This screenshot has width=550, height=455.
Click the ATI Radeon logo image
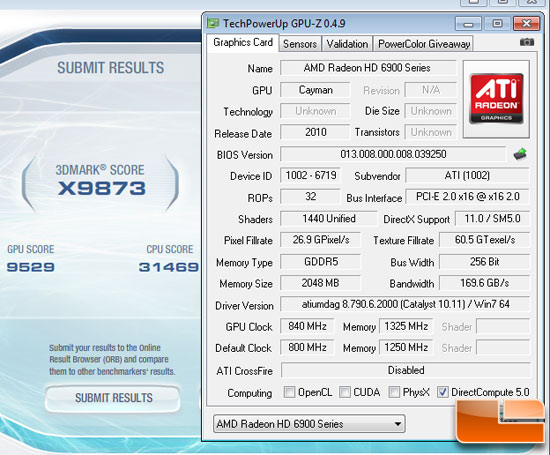pos(496,99)
